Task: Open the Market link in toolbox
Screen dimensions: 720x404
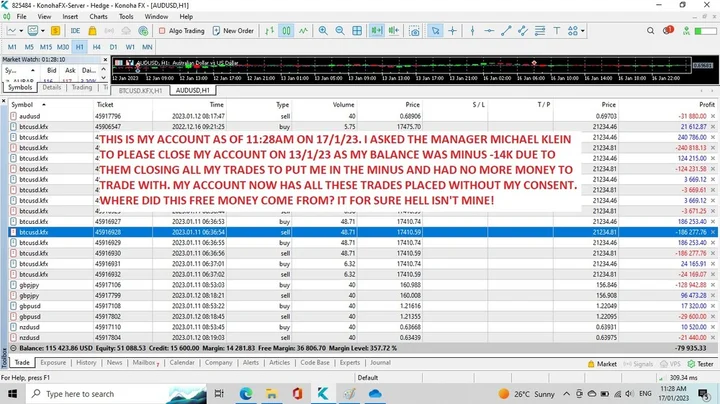Action: coord(602,364)
